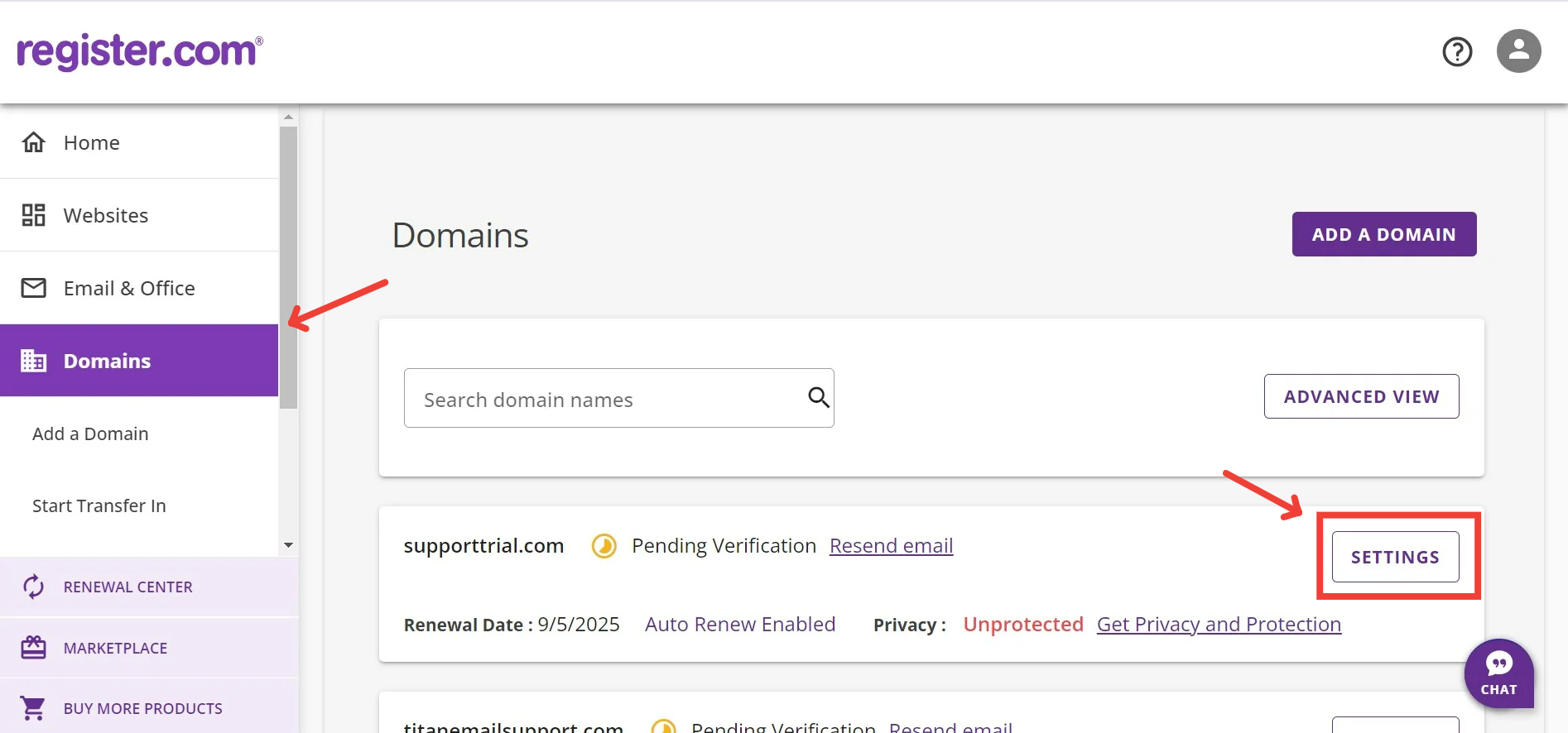
Task: Click Renewal Date 9/5/2025 text
Action: [512, 625]
